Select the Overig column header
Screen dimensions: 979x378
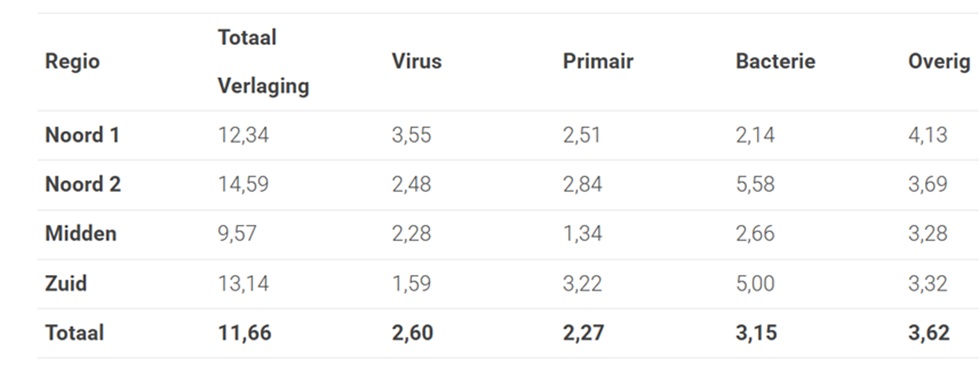[939, 62]
